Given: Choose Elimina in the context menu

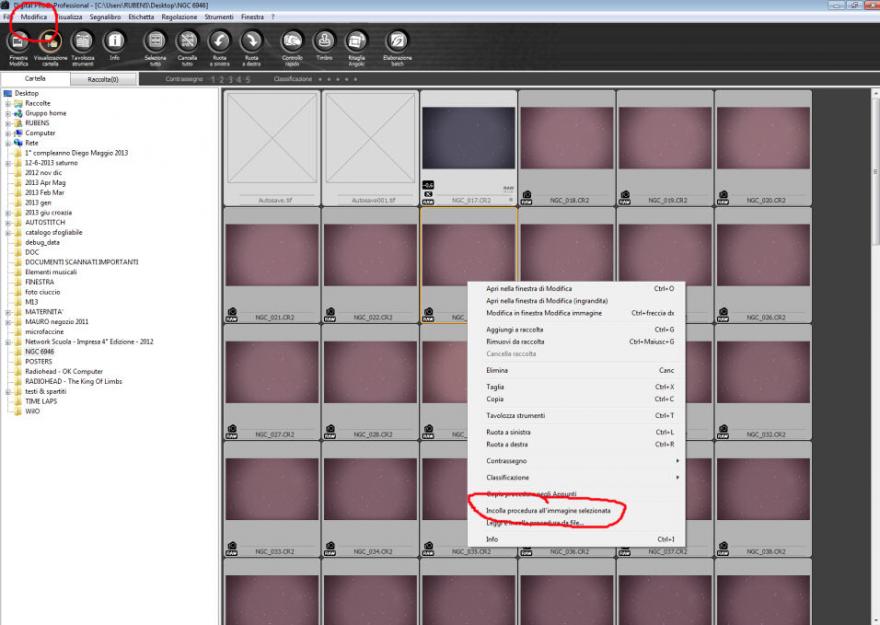Looking at the screenshot, I should (497, 370).
